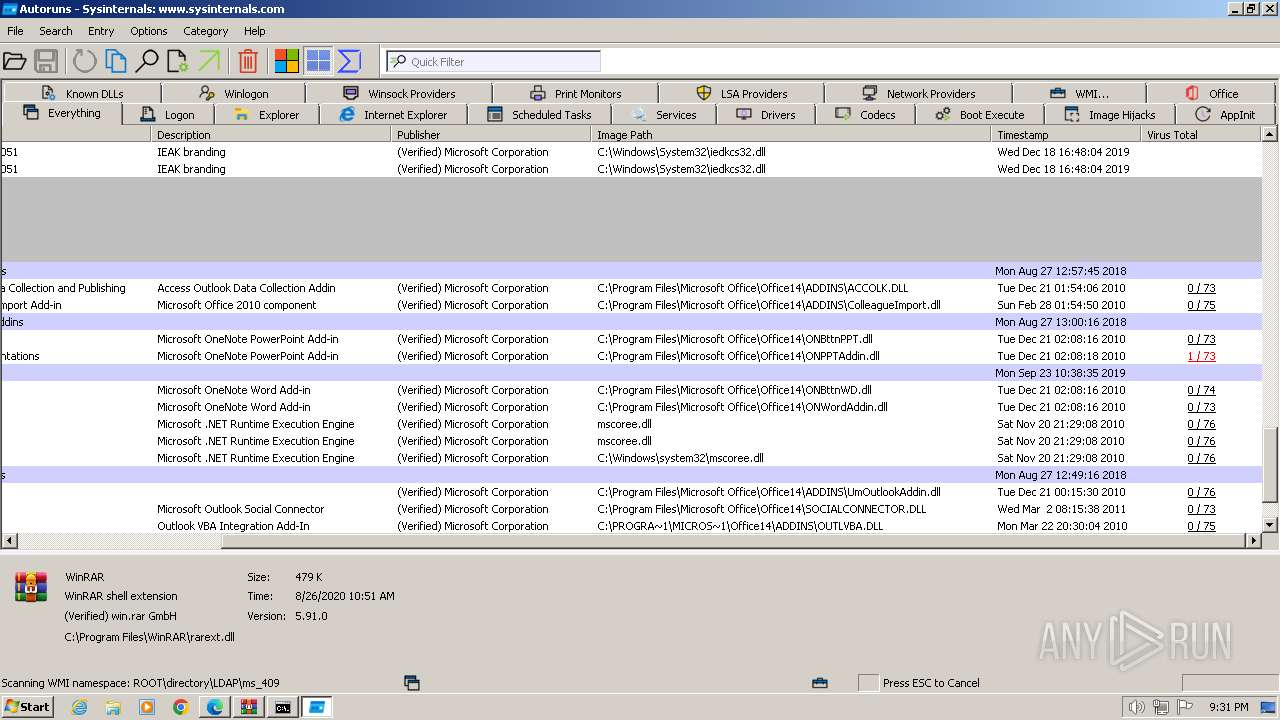The width and height of the screenshot is (1280, 720).
Task: Click the green Jump to Entry arrow
Action: coord(209,61)
